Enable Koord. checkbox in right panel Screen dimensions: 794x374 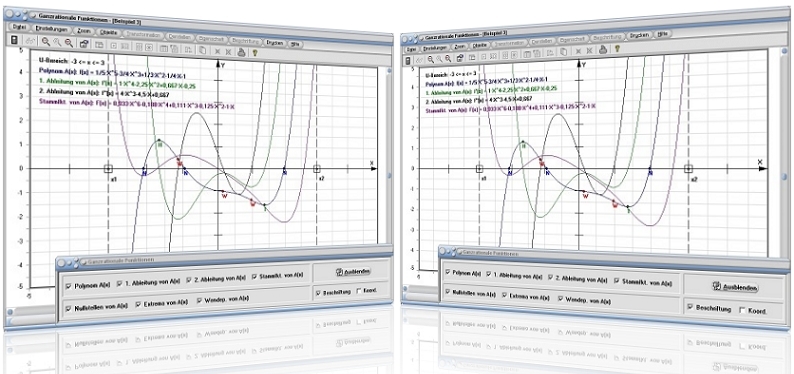click(743, 310)
